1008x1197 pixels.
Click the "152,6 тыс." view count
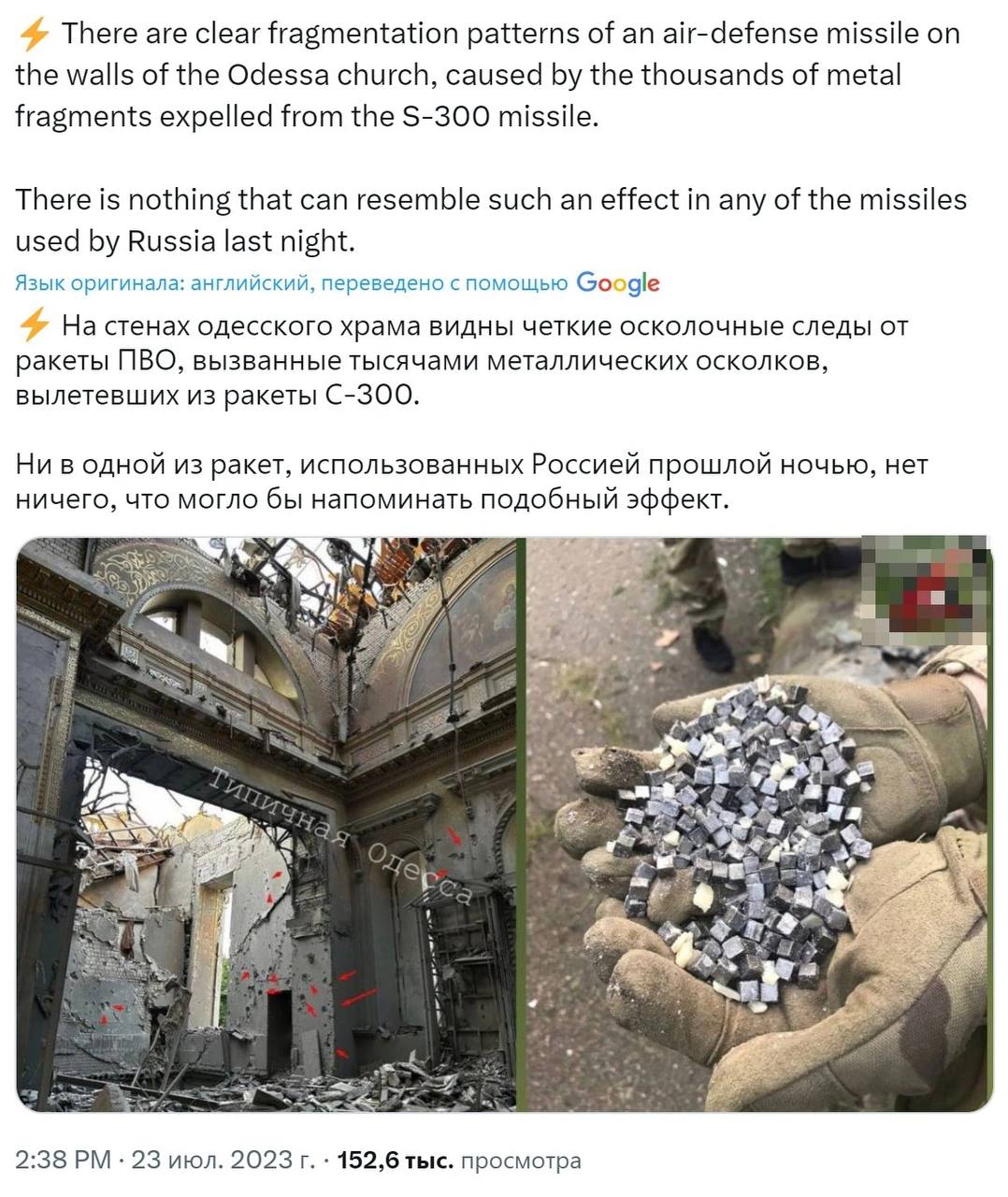click(395, 1161)
